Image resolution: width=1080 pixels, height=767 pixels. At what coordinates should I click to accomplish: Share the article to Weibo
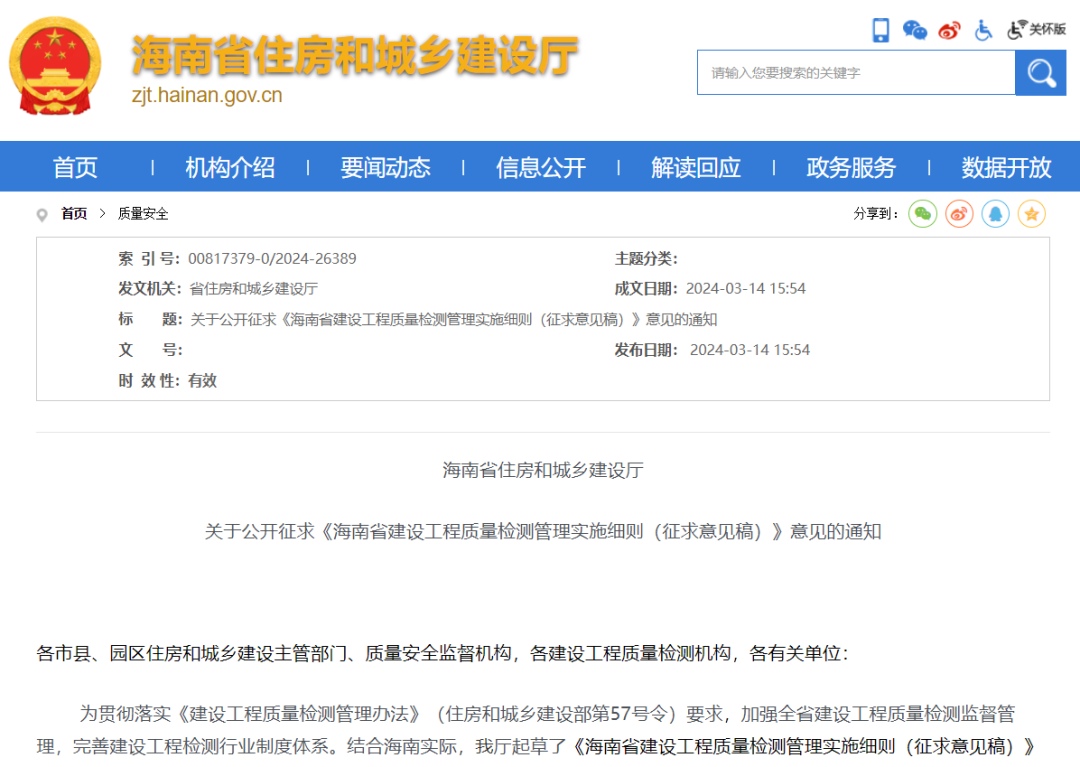coord(958,214)
